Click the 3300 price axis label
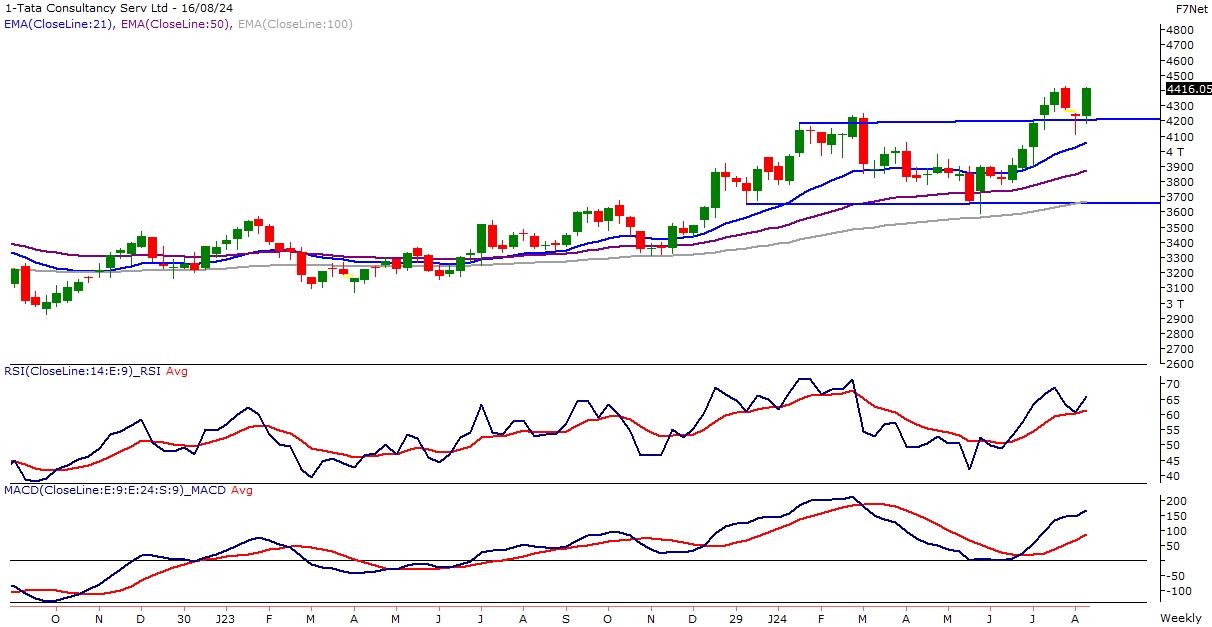The width and height of the screenshot is (1212, 627). pyautogui.click(x=1179, y=258)
